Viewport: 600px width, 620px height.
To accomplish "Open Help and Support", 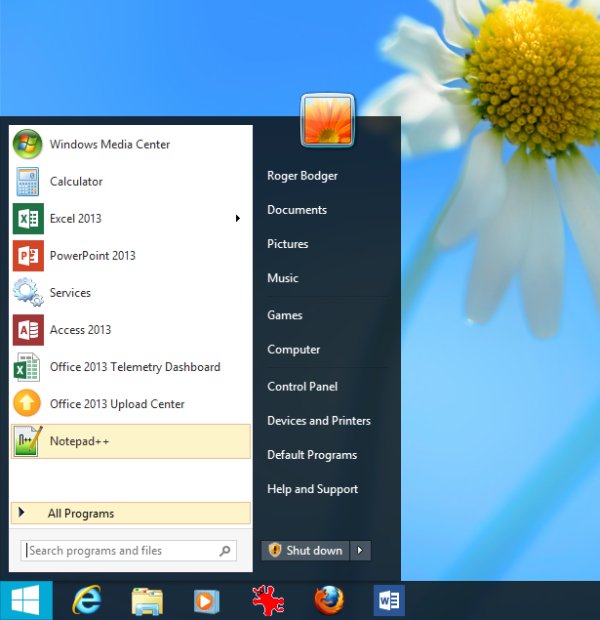I will [x=312, y=489].
